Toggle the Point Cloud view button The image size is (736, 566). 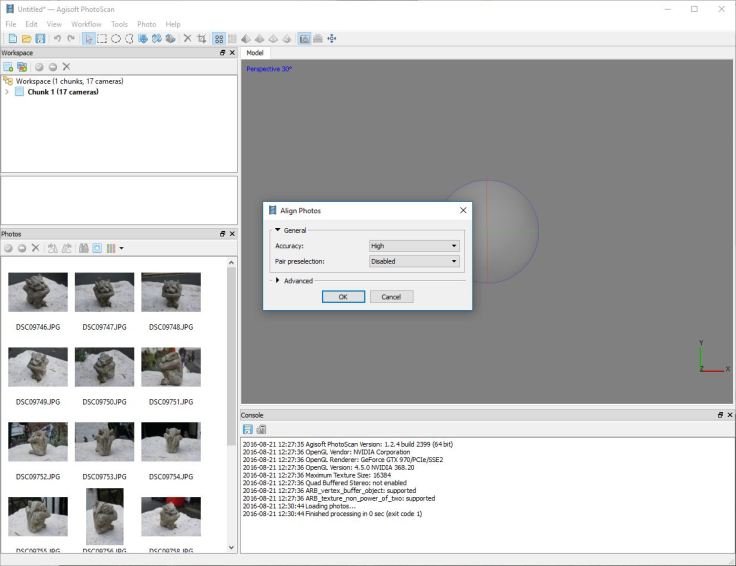pos(219,38)
